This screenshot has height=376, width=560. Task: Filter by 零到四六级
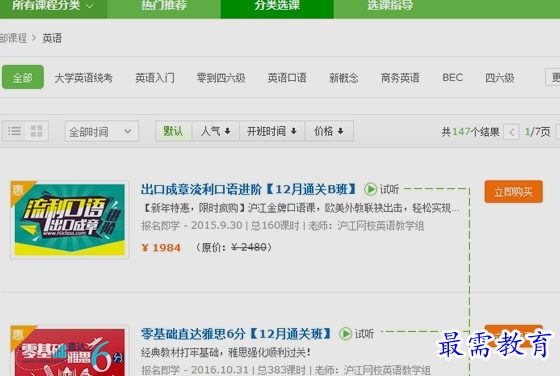221,78
